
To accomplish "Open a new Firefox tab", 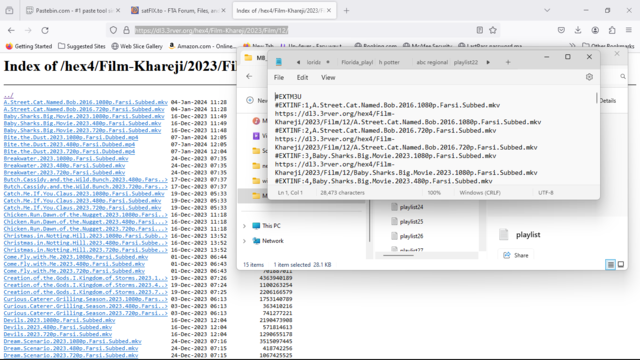I will [x=346, y=11].
